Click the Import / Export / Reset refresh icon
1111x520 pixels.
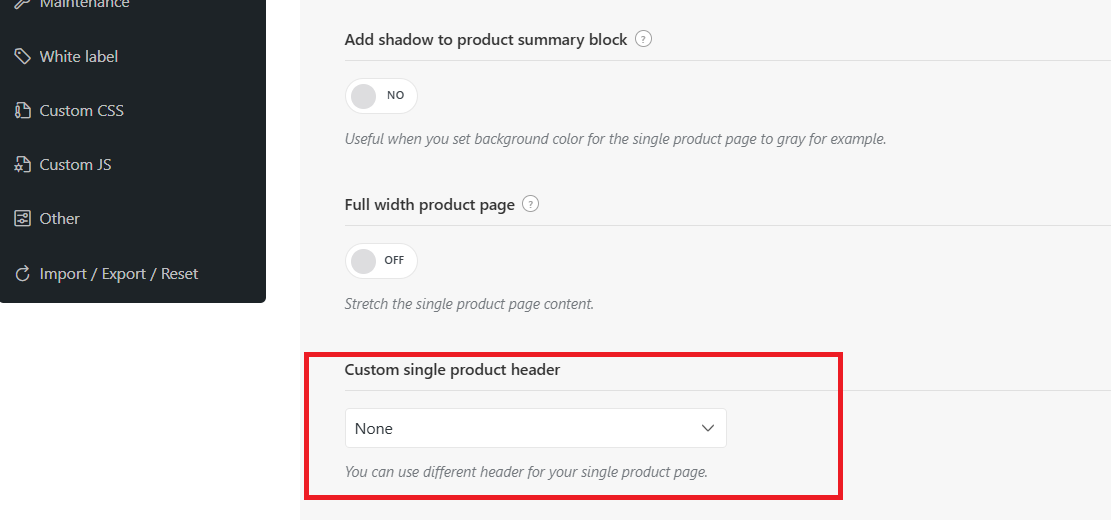pos(23,273)
